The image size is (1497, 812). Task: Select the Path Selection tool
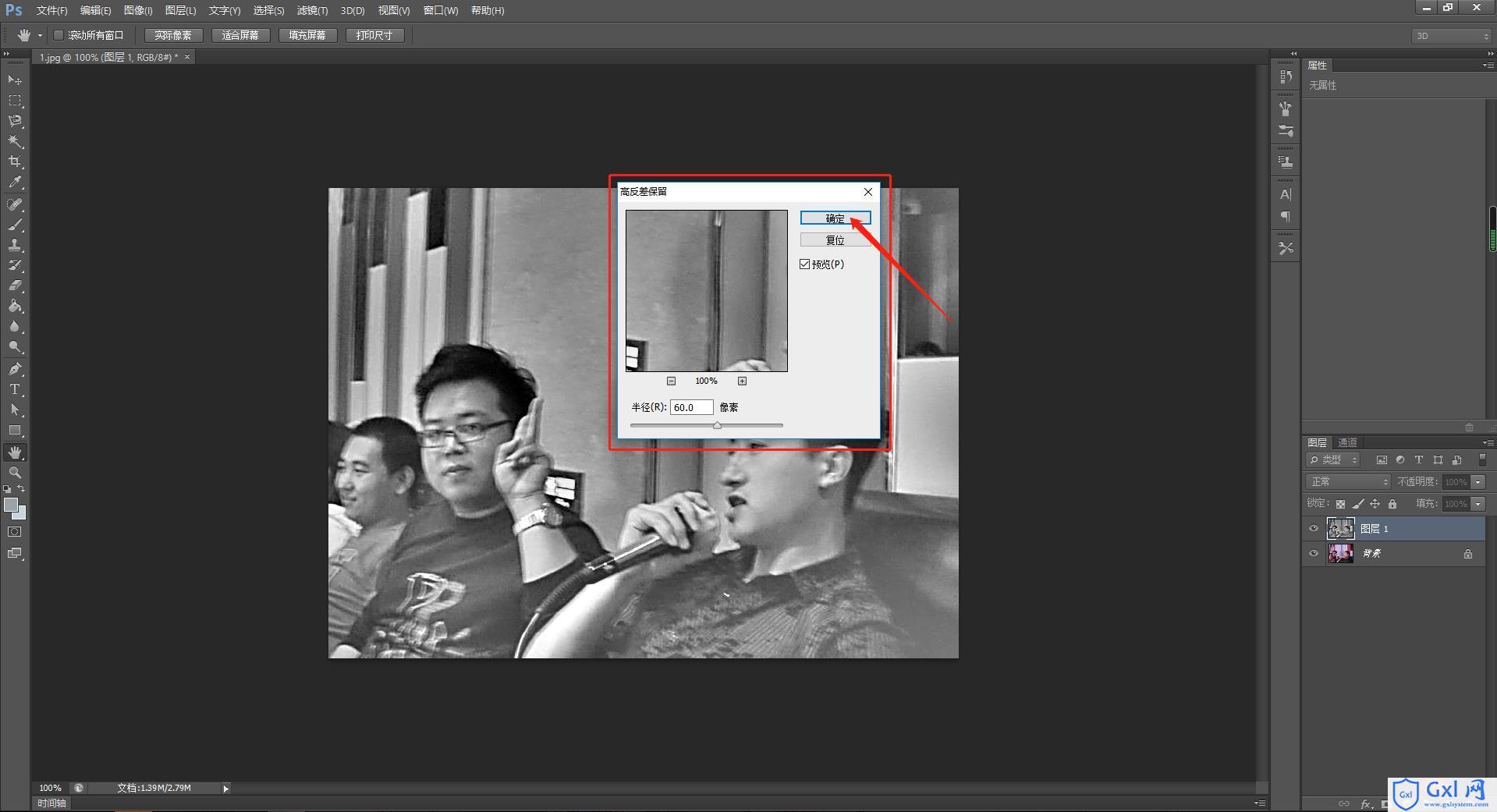point(15,410)
